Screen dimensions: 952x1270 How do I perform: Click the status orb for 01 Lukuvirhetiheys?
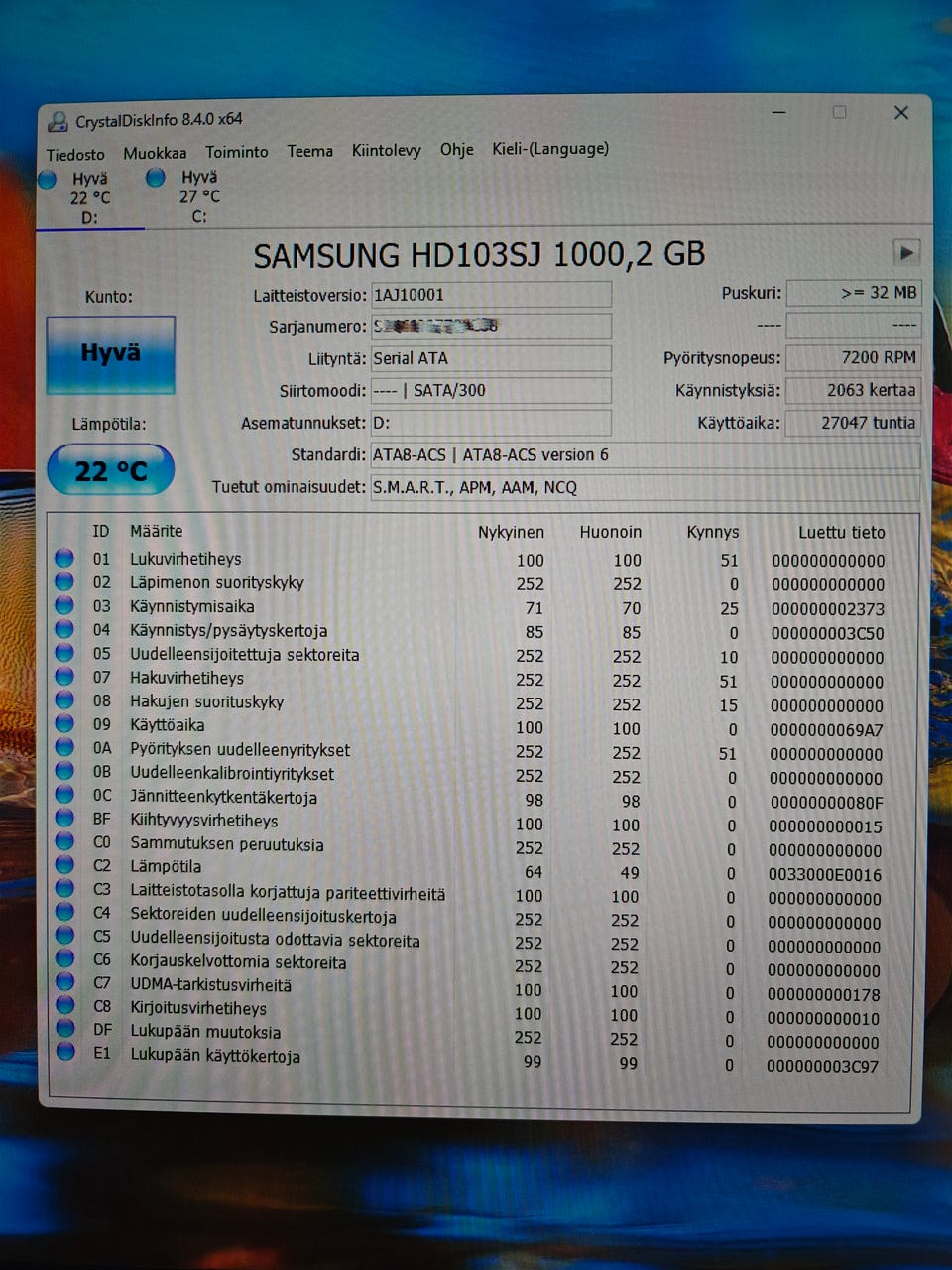[x=64, y=558]
